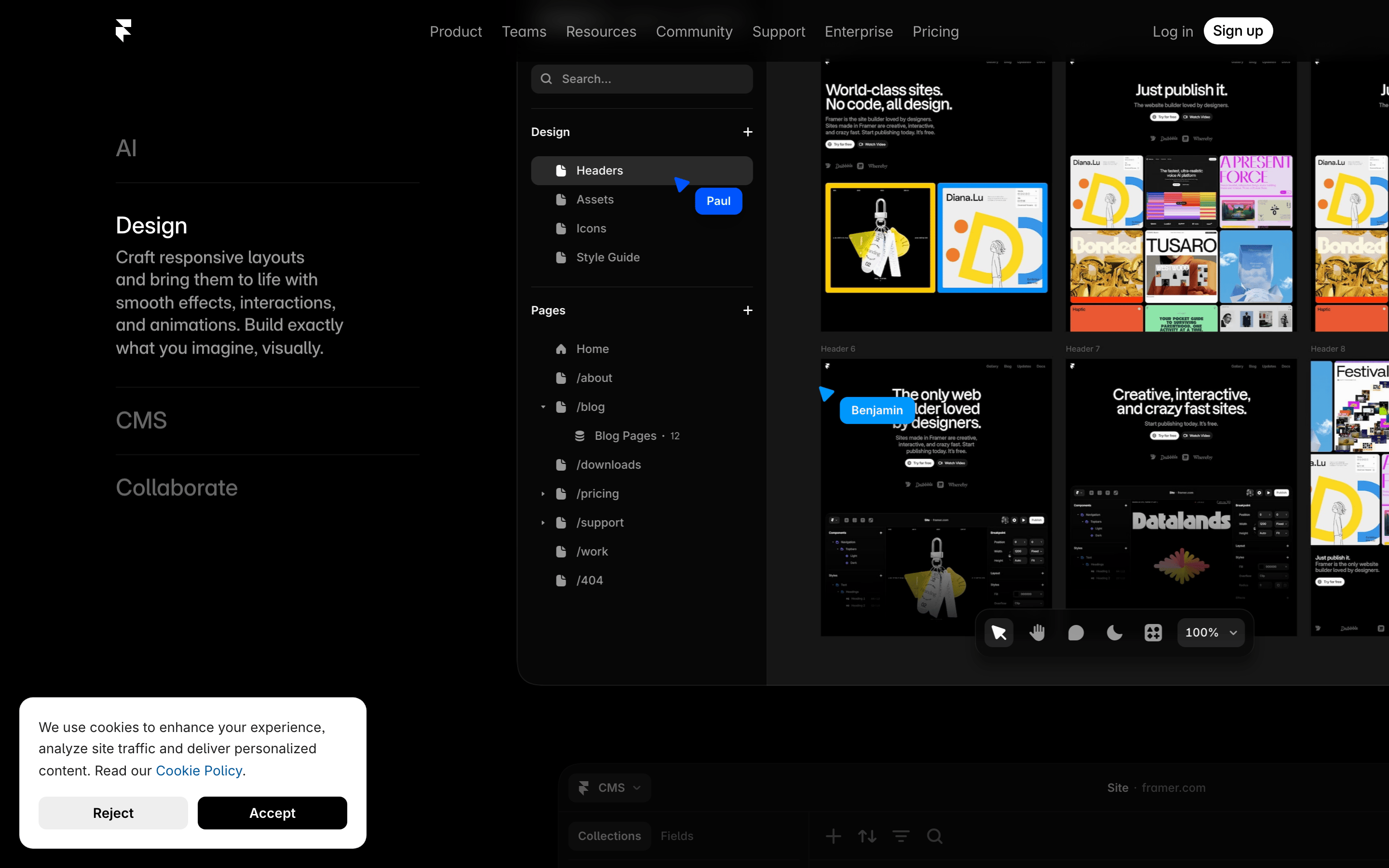Viewport: 1389px width, 868px height.
Task: Open the Product menu
Action: pyautogui.click(x=456, y=31)
